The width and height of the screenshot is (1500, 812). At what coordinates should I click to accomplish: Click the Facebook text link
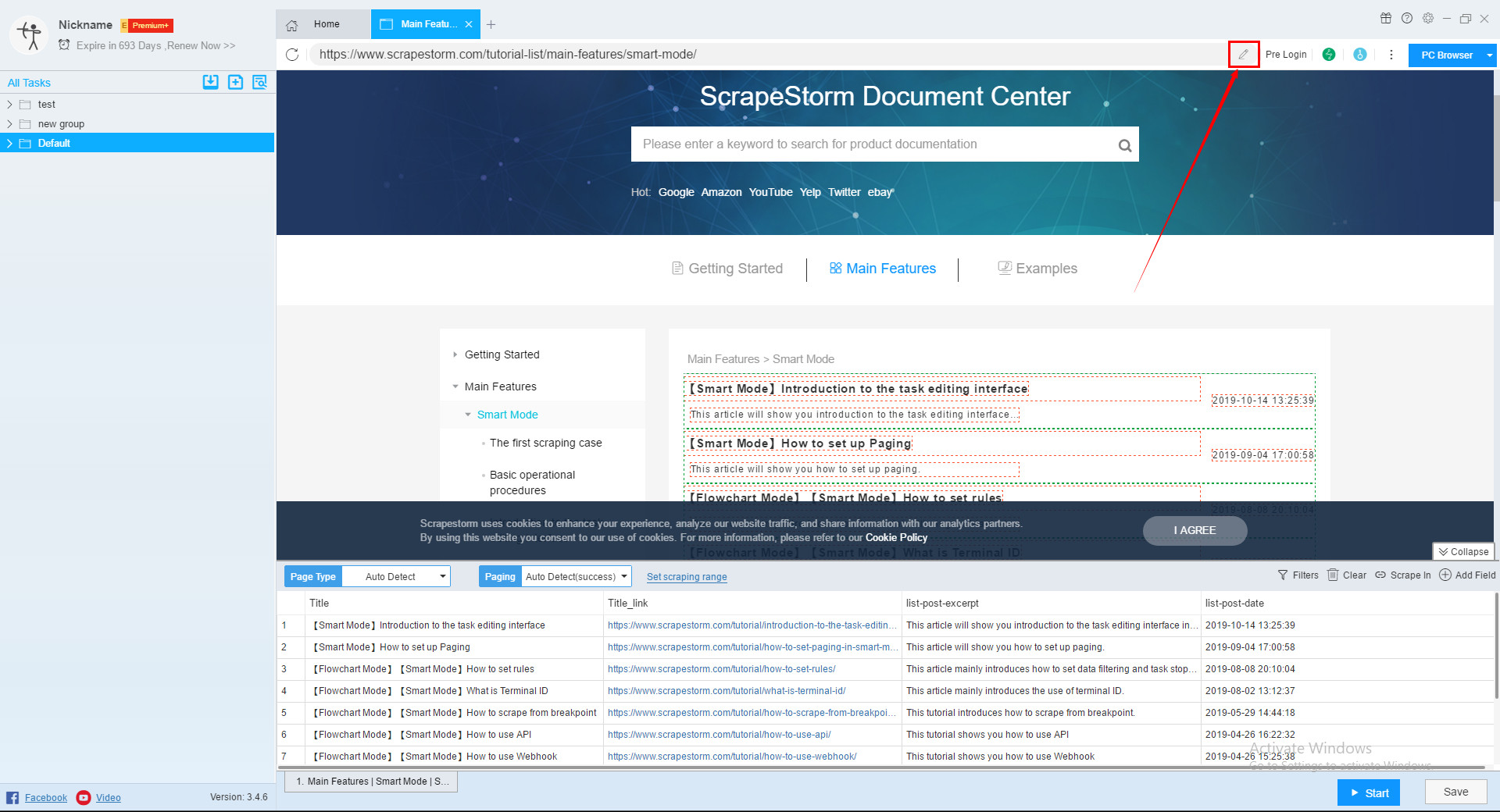[46, 798]
